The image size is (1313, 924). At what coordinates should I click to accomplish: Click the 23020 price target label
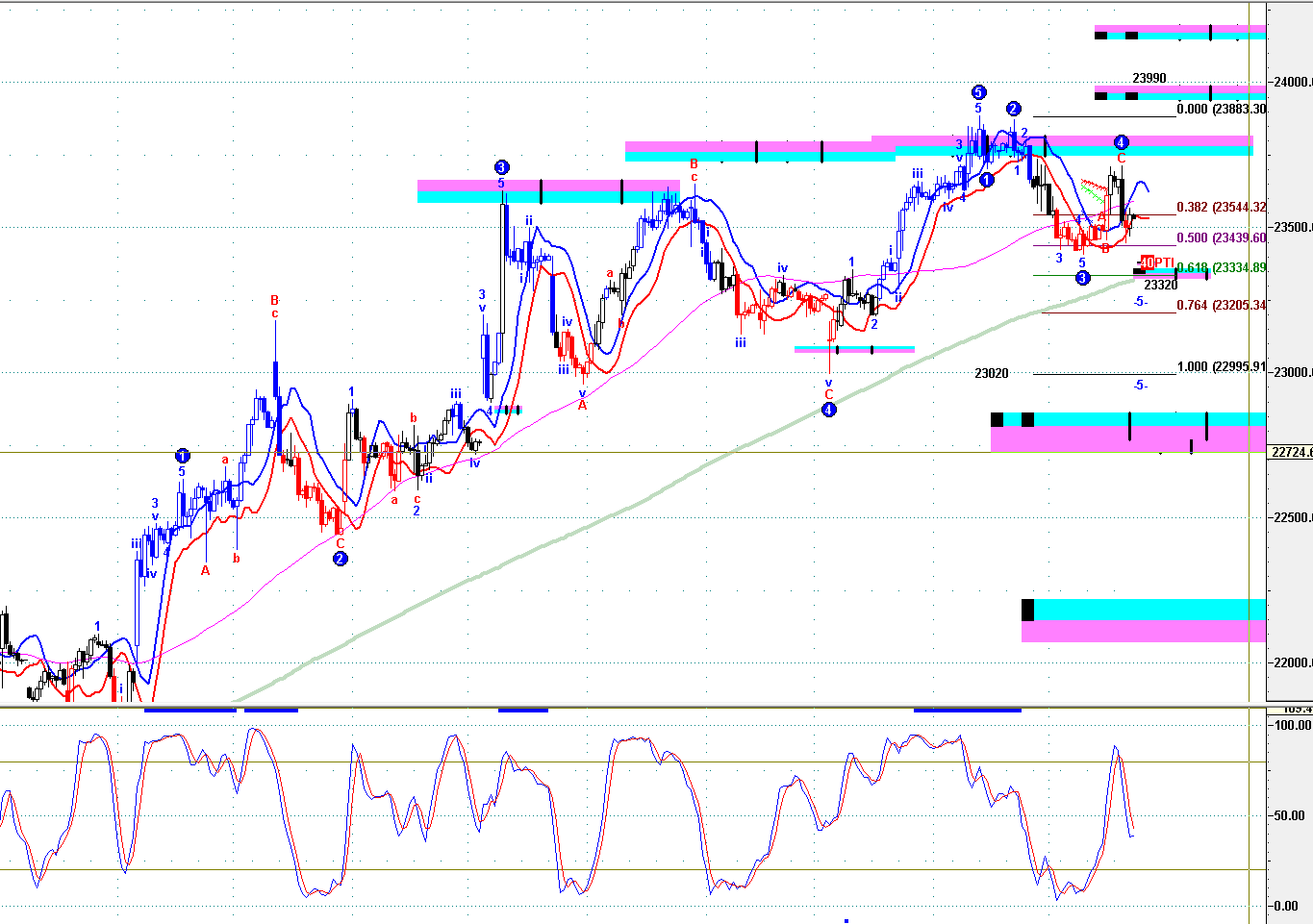[x=991, y=373]
